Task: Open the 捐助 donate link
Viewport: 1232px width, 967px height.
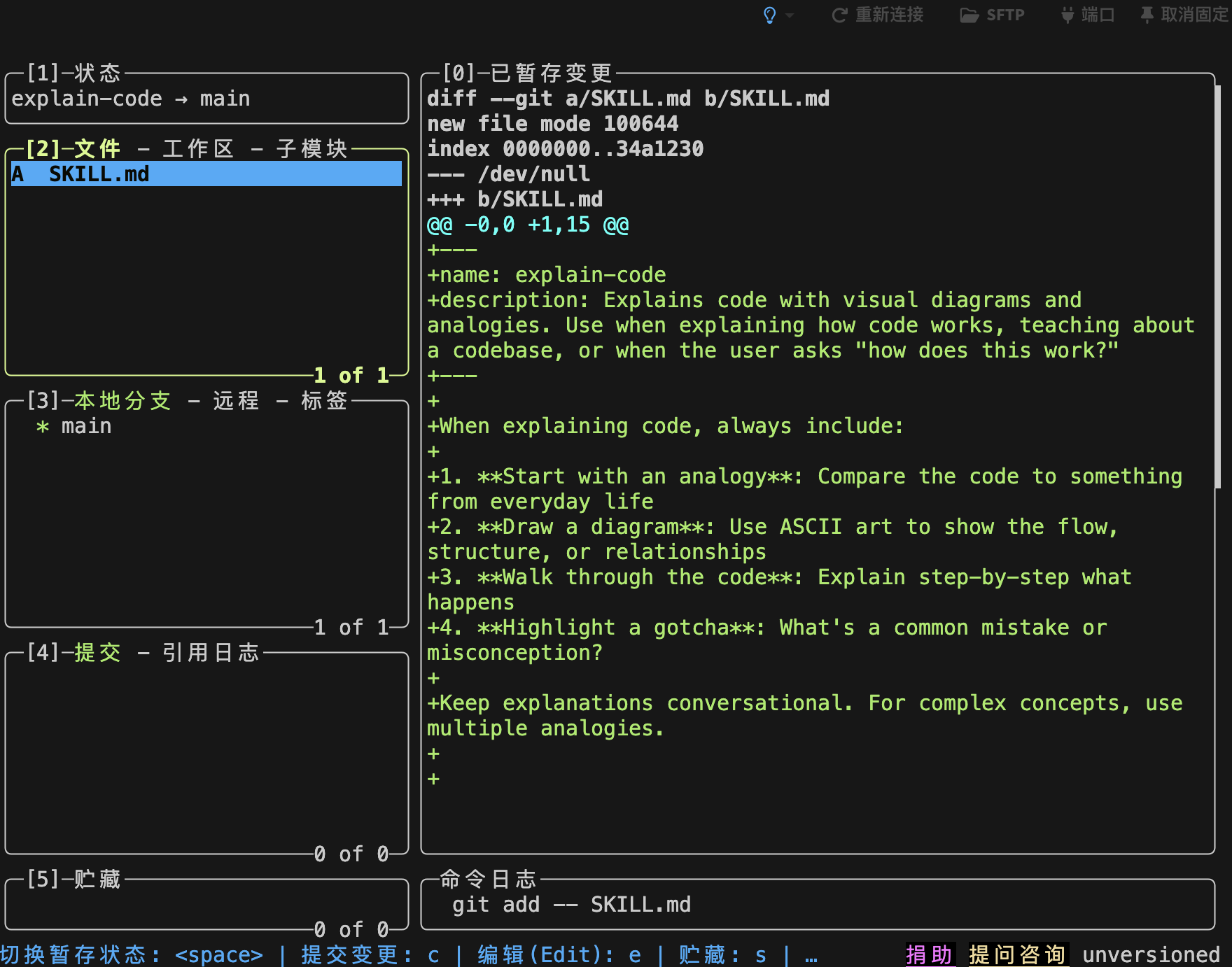Action: (x=929, y=955)
